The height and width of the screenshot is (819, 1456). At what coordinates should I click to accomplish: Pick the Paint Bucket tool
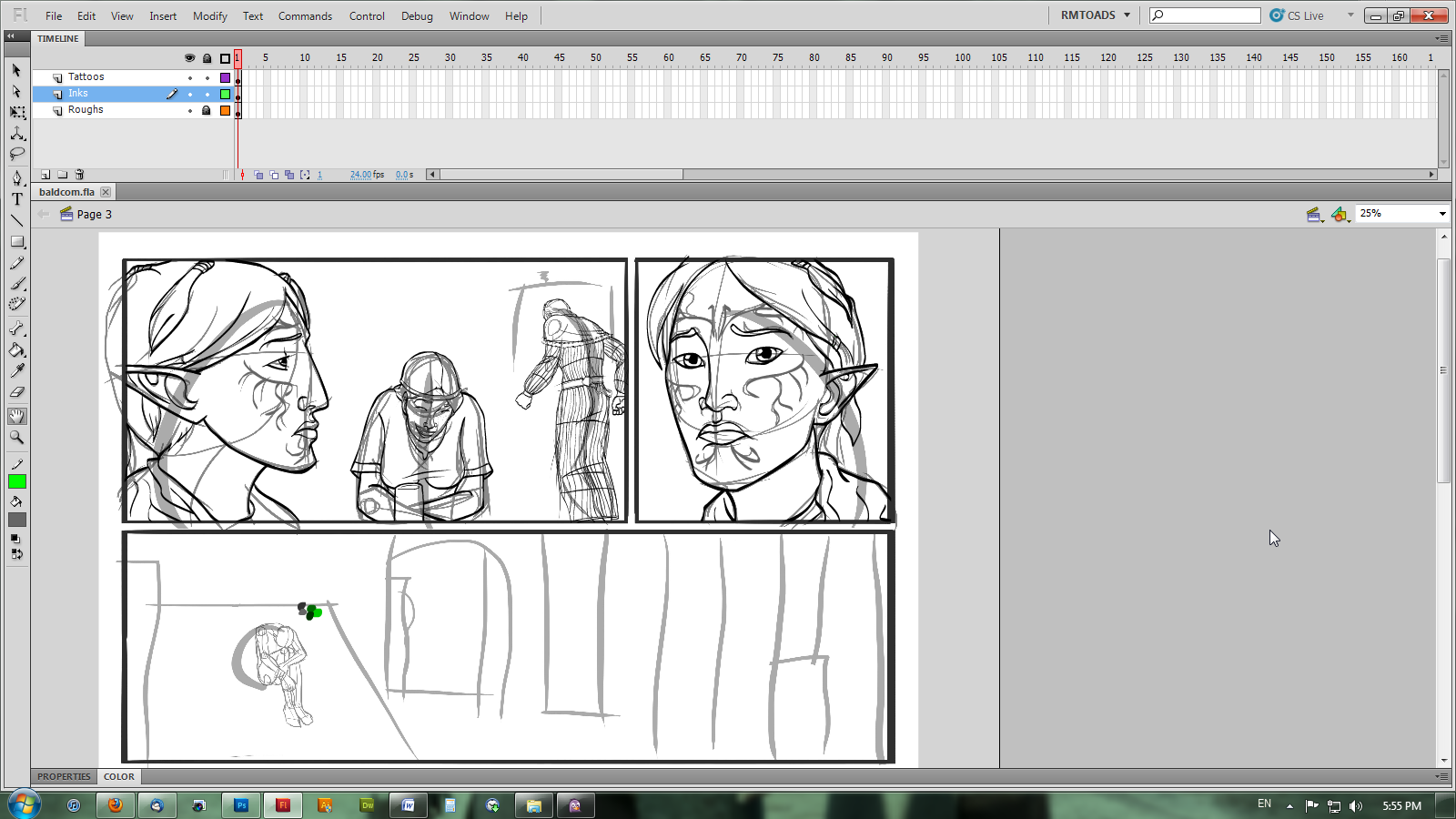[16, 350]
